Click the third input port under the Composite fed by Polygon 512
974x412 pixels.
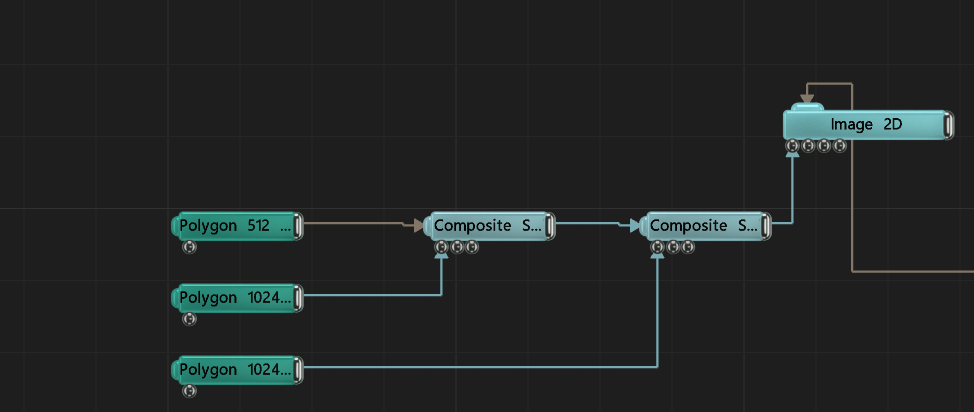pyautogui.click(x=473, y=247)
